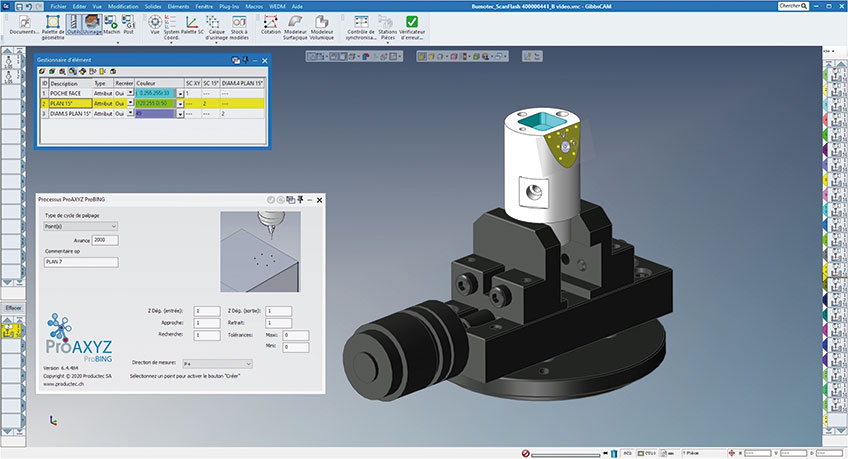Open the Modeleur Volumique tool
Image resolution: width=848 pixels, height=459 pixels.
click(x=322, y=23)
